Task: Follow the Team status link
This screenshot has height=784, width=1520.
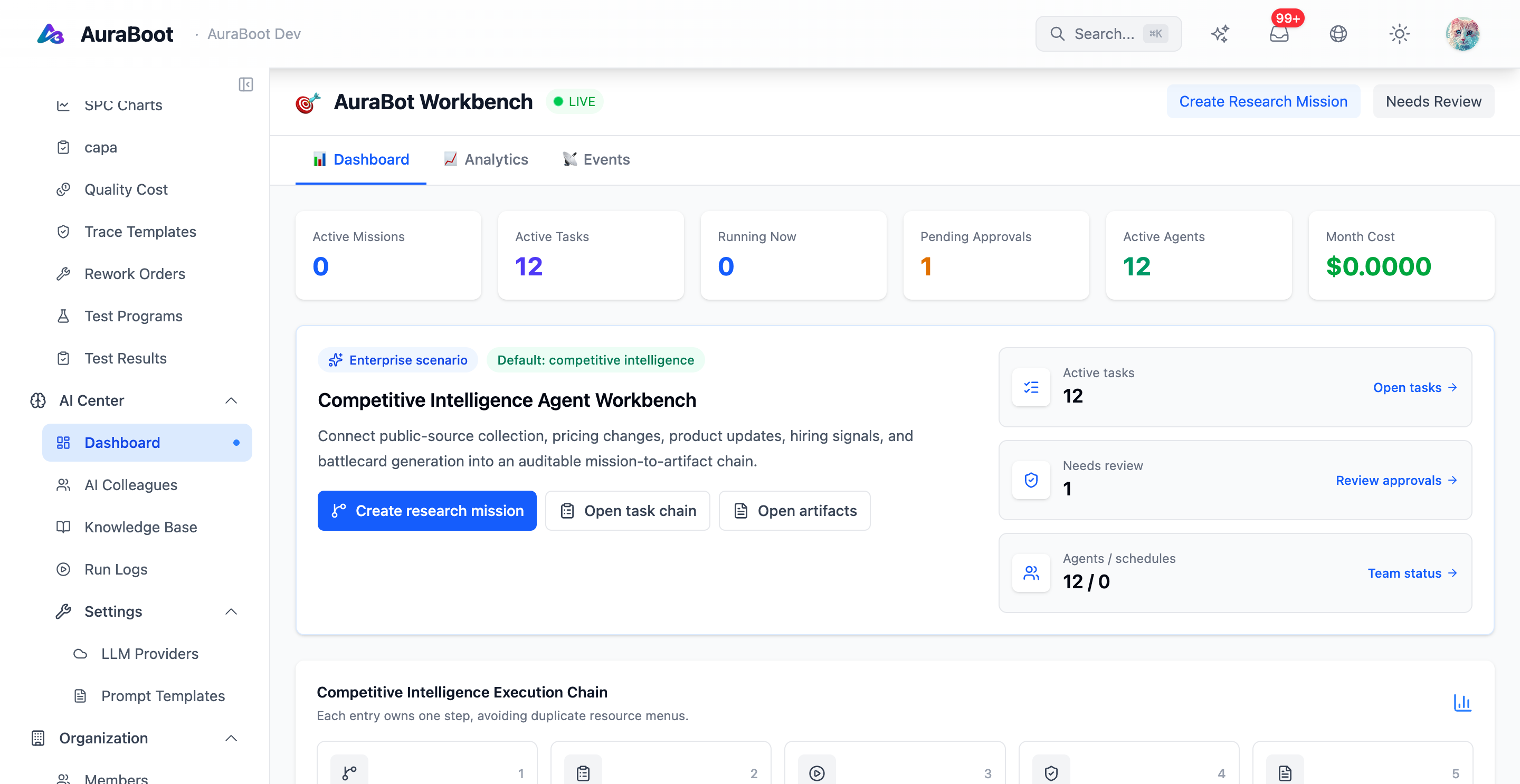Action: [1413, 573]
